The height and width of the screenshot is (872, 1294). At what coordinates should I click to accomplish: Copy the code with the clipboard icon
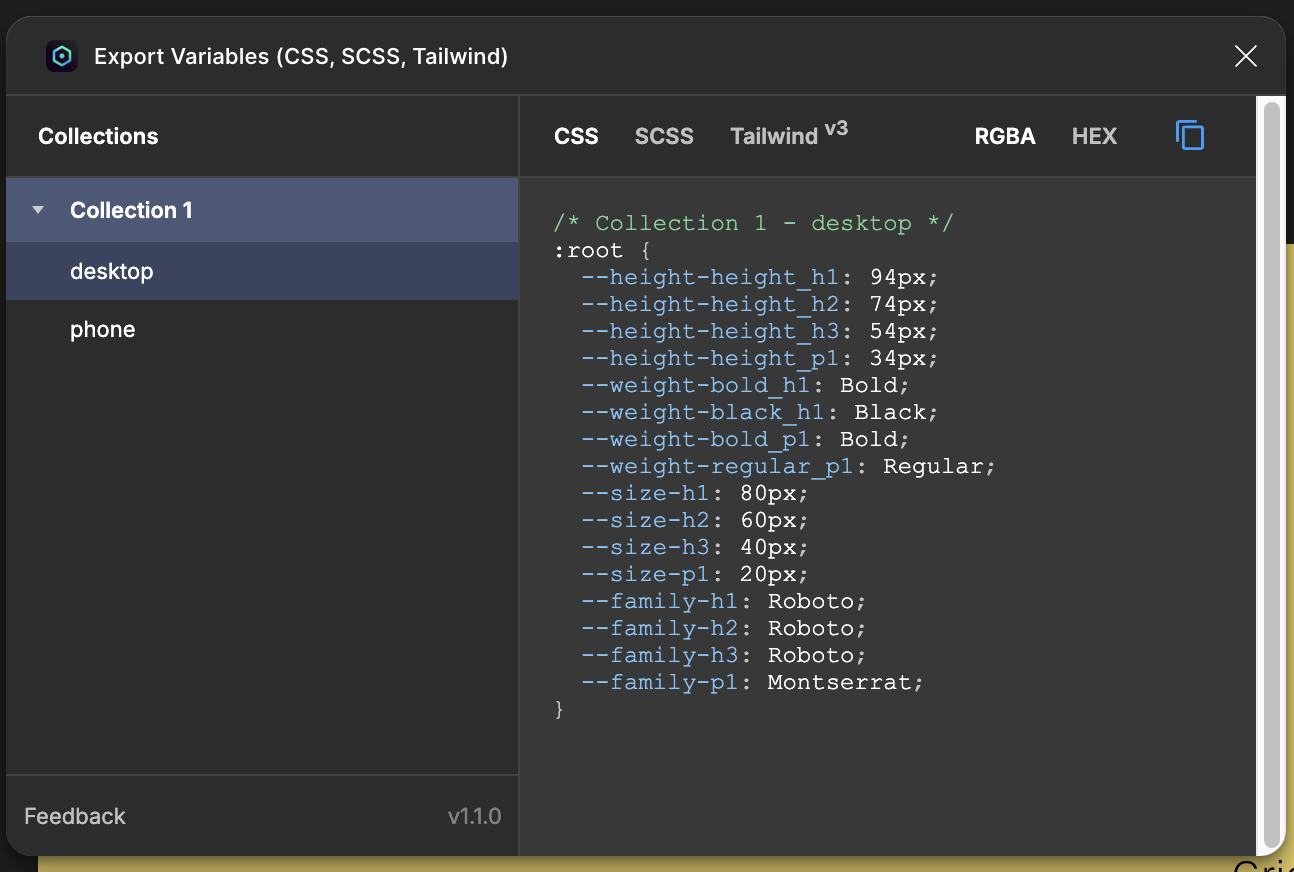tap(1190, 135)
